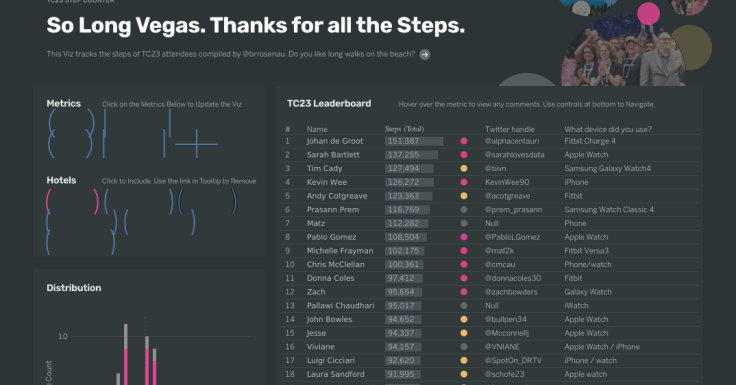
Task: Click the yellow dot in Jesse's row
Action: click(464, 333)
